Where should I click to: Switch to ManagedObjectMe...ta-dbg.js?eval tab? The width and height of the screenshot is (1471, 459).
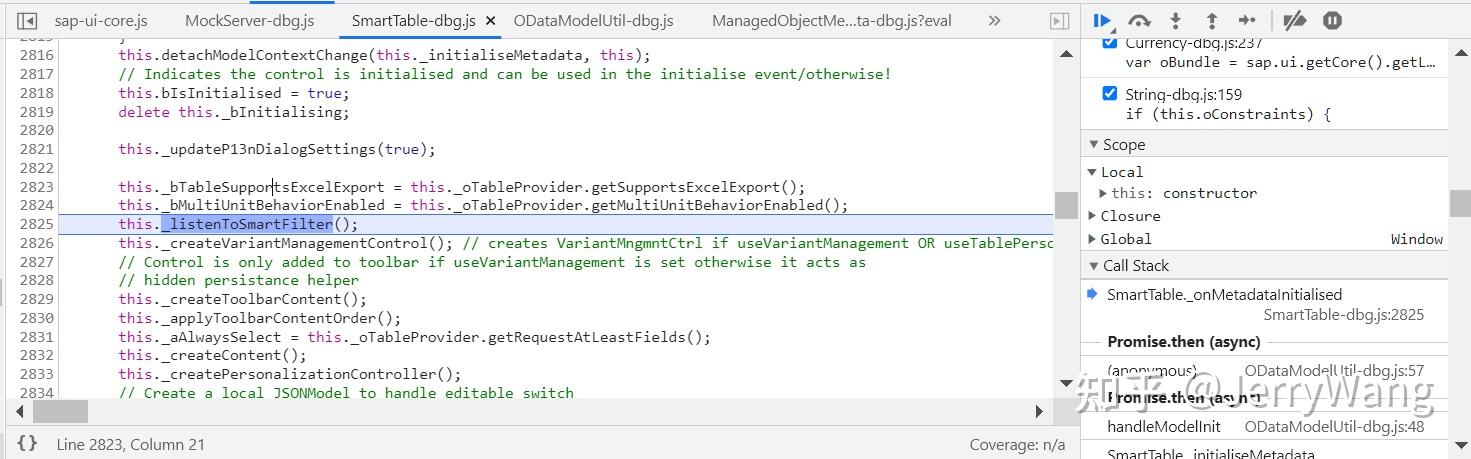click(x=831, y=20)
